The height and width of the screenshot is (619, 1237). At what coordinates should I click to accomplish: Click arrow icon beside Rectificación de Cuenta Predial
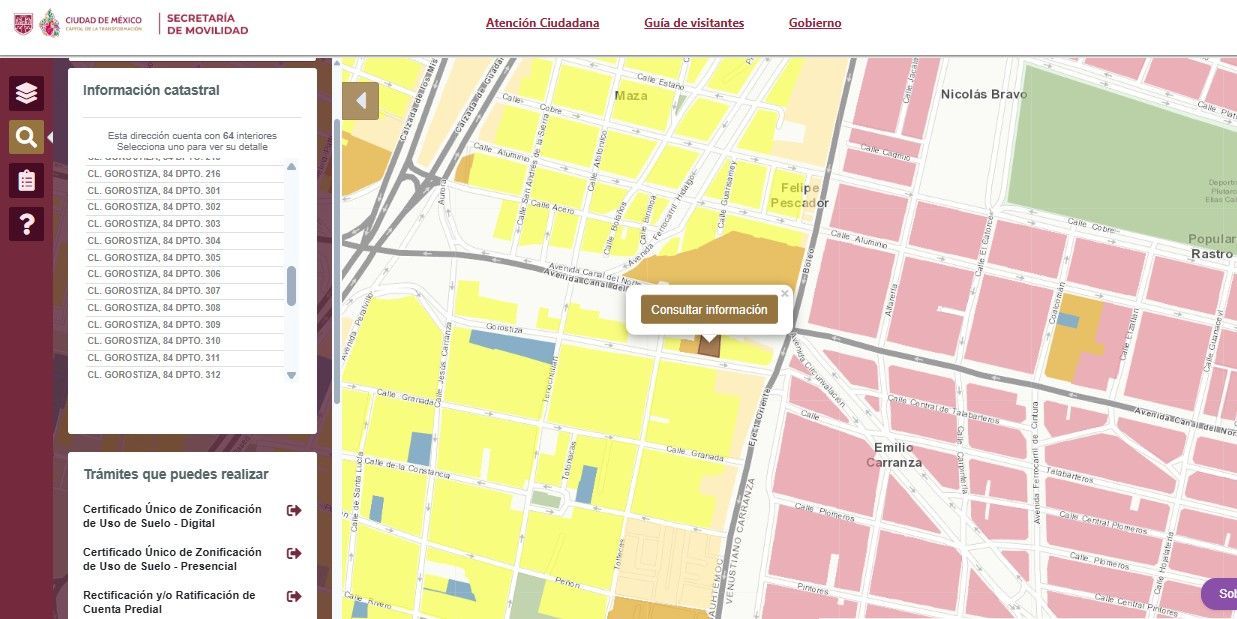[x=294, y=597]
